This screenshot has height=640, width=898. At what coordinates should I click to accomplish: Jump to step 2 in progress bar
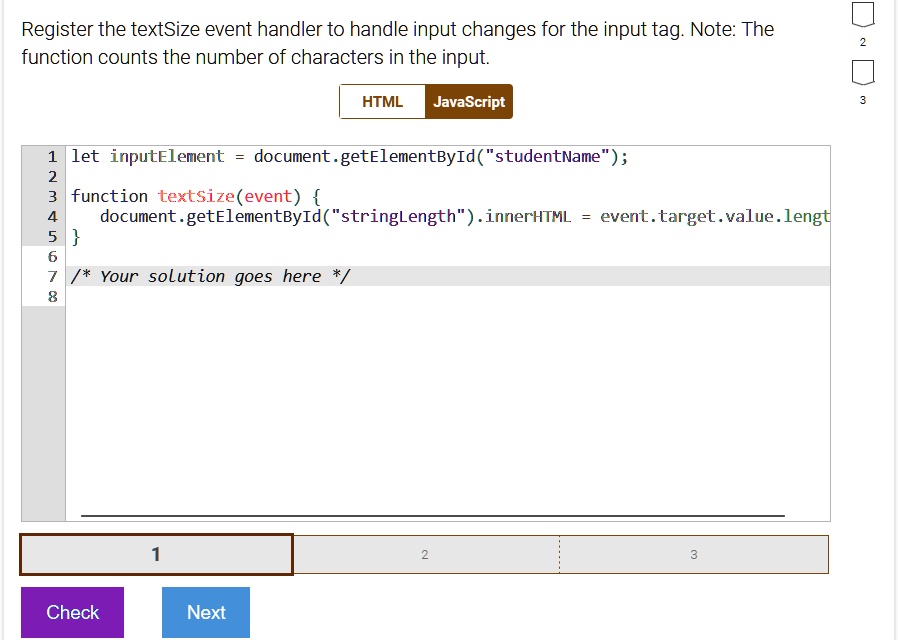point(425,555)
